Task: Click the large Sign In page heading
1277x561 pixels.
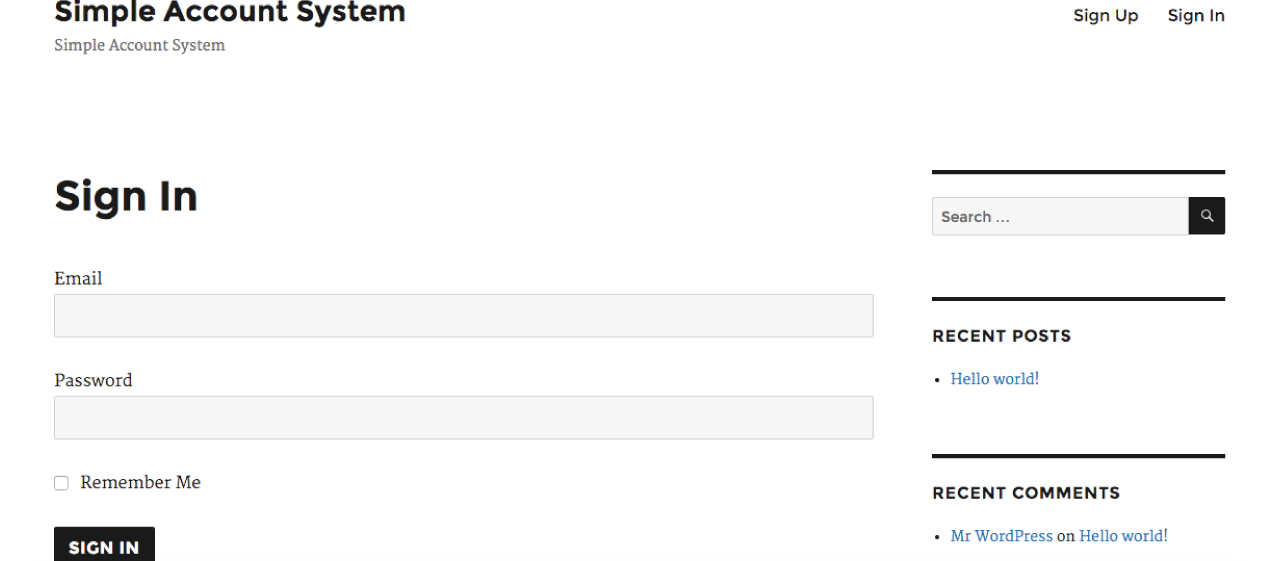Action: point(126,196)
